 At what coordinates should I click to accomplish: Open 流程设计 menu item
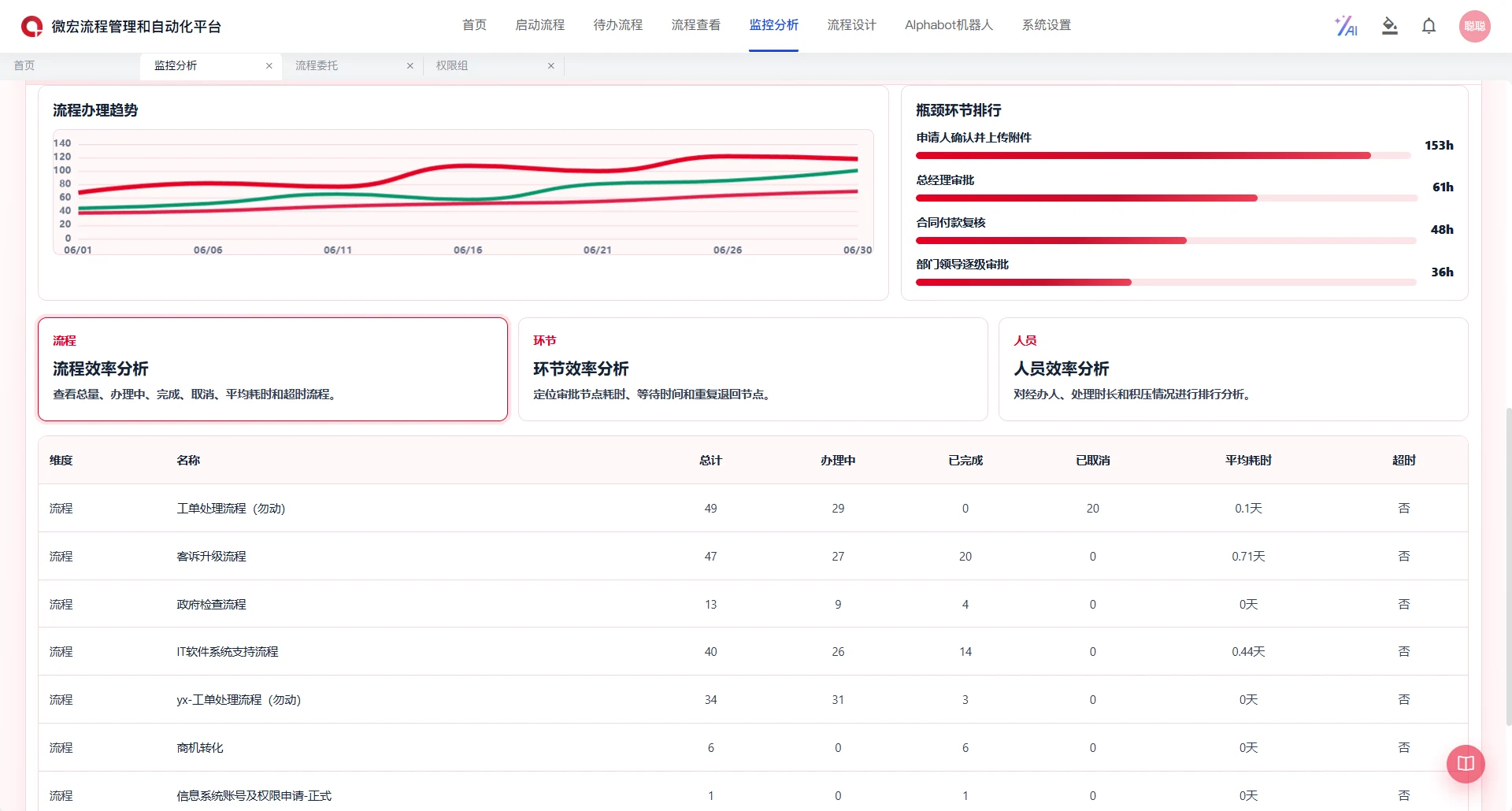(851, 25)
